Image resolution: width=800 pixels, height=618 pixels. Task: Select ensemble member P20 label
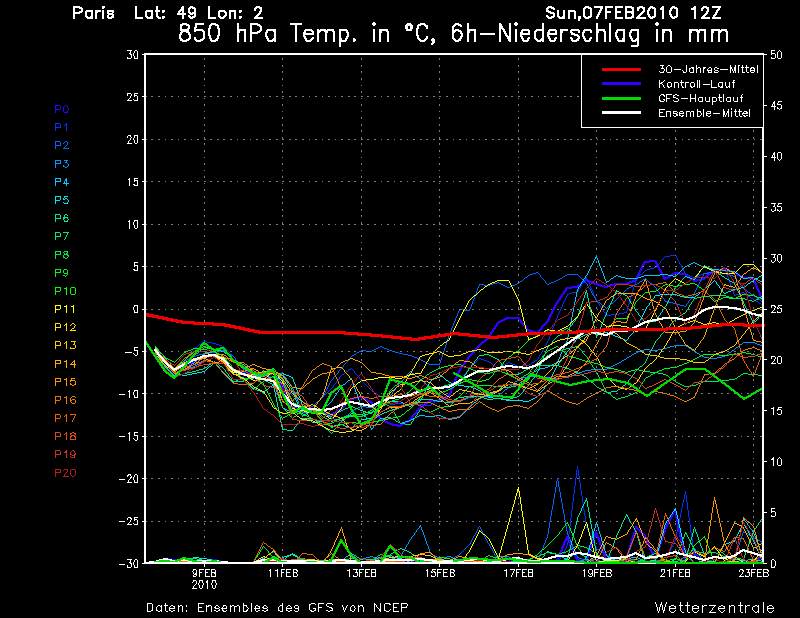tap(64, 472)
